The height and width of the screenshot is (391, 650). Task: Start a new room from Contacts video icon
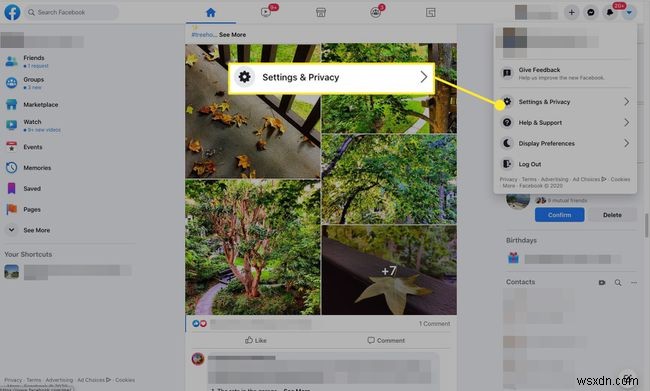tap(602, 283)
